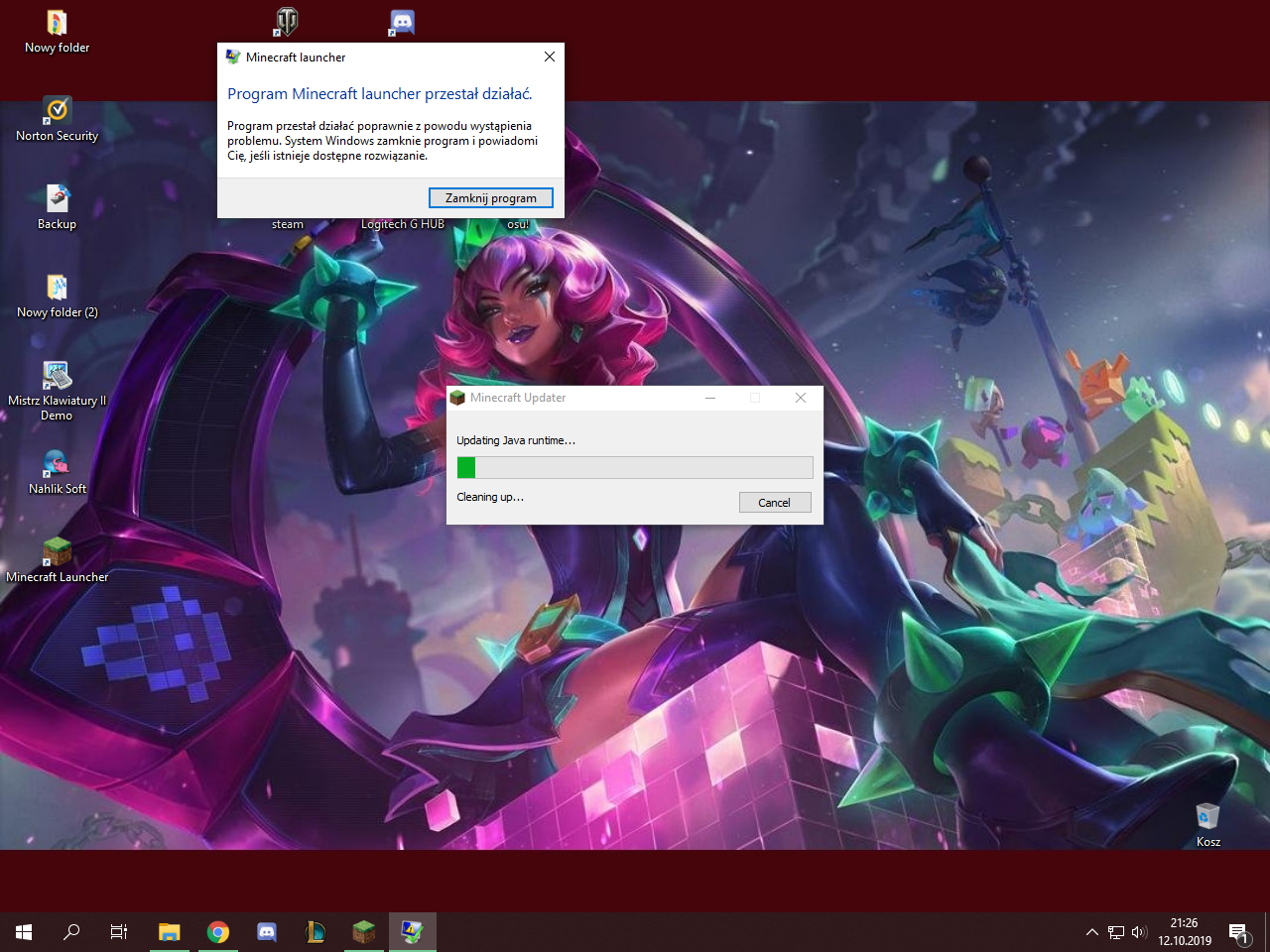Select the Kosz recycle bin icon
Screen dimensions: 1270x952
[1207, 825]
